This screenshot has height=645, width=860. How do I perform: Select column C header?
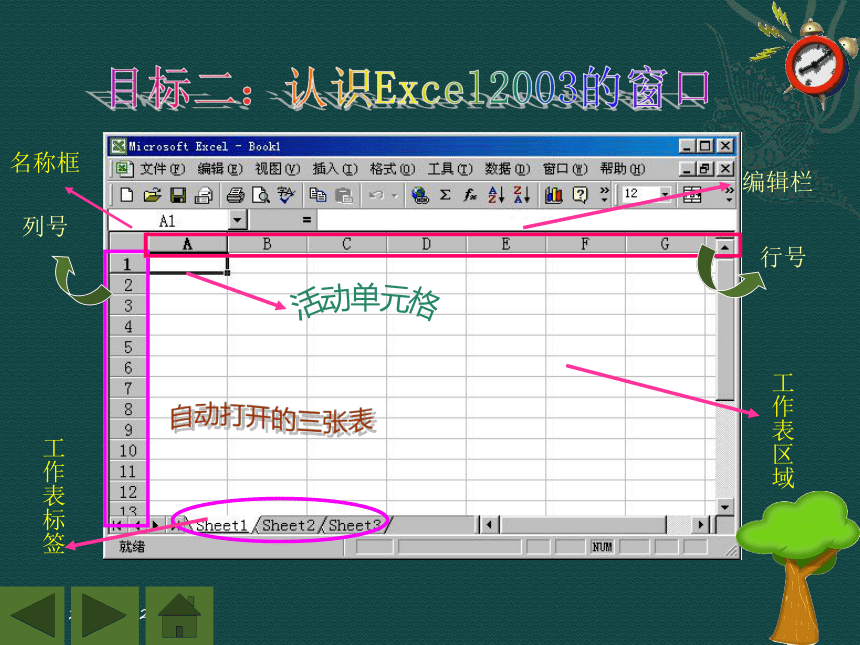pyautogui.click(x=347, y=244)
